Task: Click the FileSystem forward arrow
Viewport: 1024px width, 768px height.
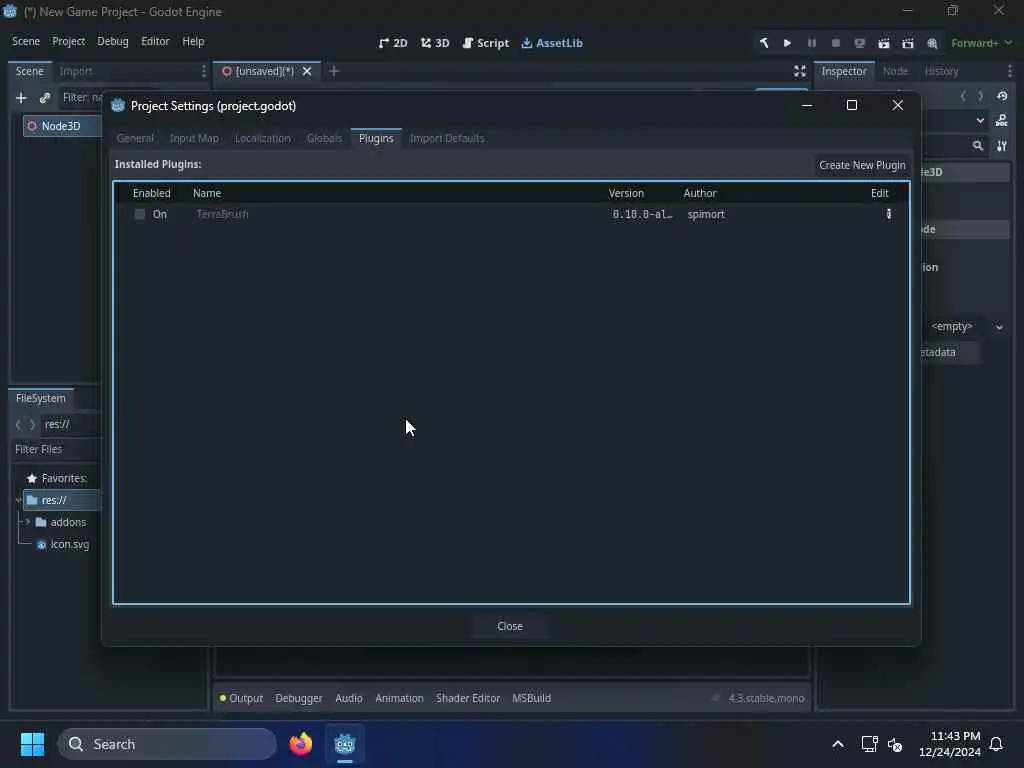Action: click(32, 425)
